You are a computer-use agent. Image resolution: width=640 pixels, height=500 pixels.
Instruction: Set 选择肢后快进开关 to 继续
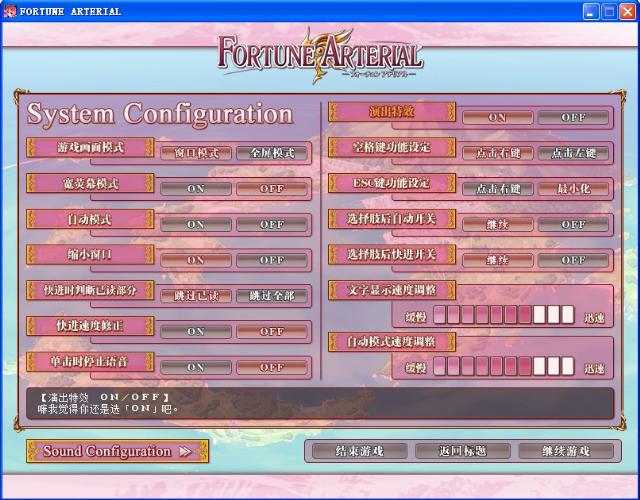498,260
